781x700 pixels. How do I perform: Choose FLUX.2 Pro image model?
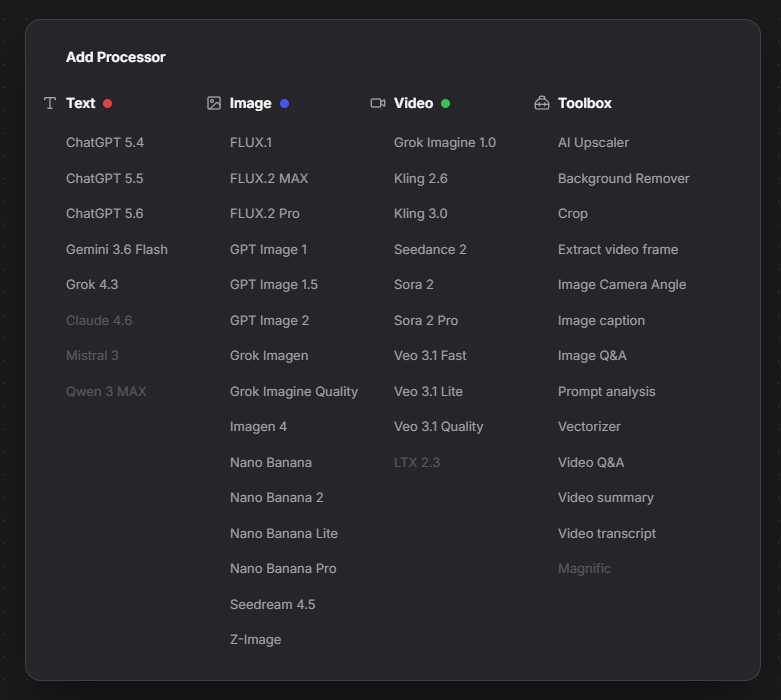265,213
